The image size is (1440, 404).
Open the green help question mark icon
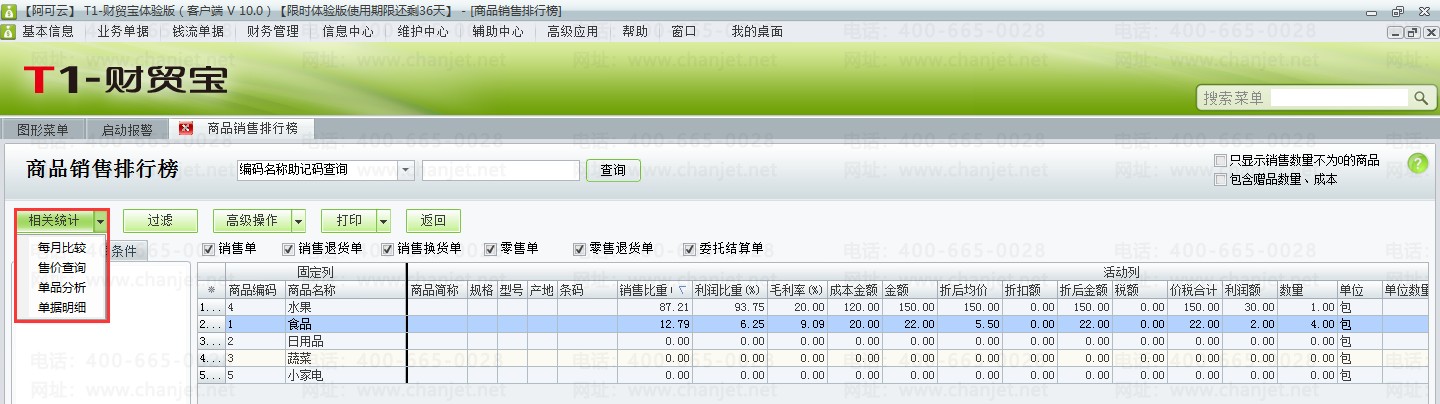(x=1418, y=165)
